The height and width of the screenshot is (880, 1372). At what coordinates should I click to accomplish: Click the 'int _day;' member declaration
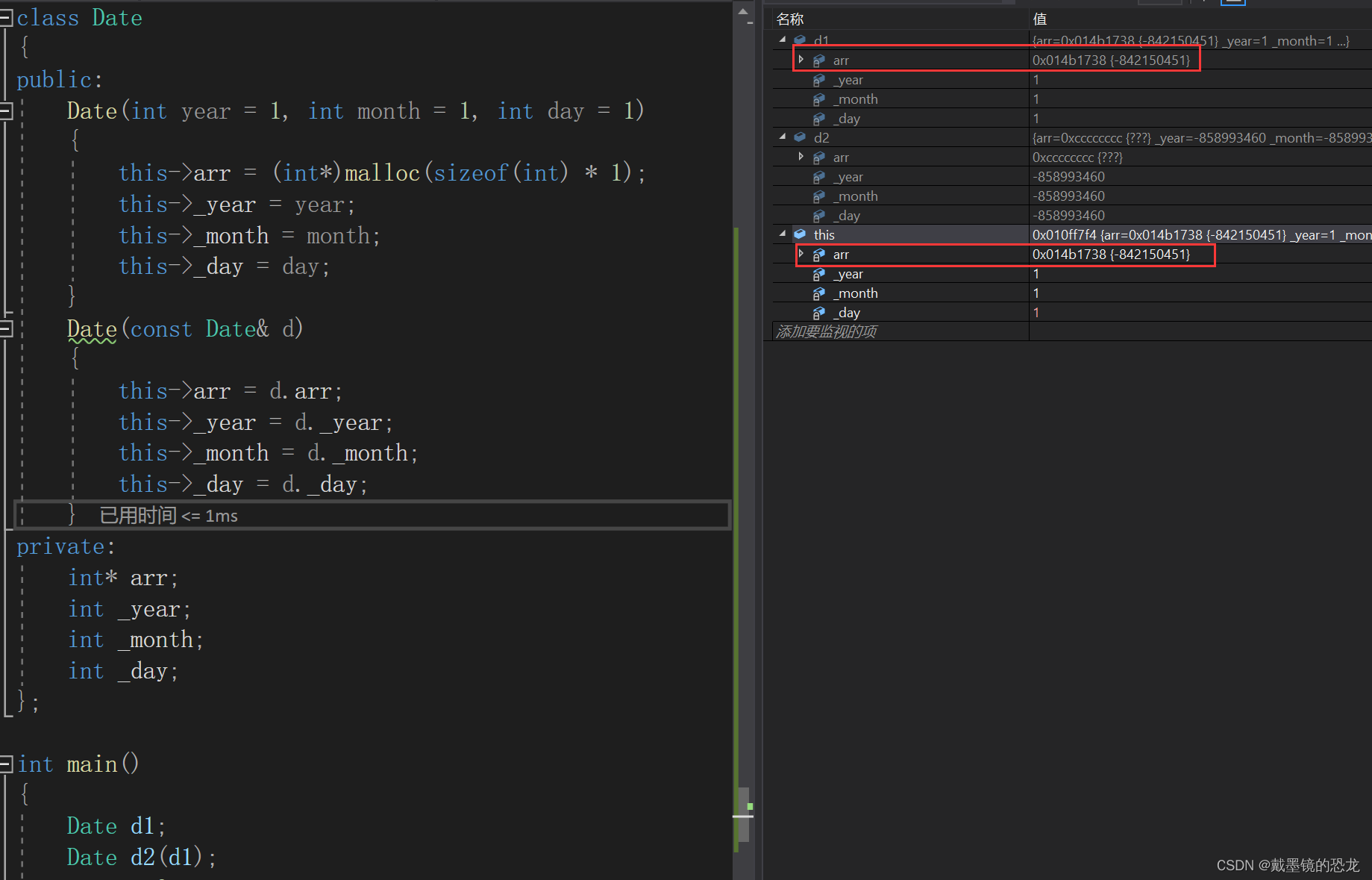coord(123,671)
